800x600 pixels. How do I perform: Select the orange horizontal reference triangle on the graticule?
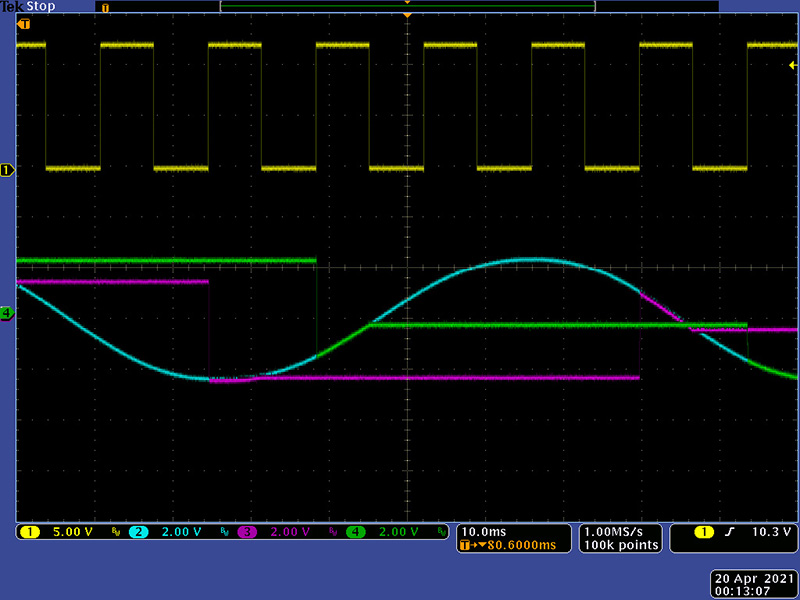tap(407, 16)
